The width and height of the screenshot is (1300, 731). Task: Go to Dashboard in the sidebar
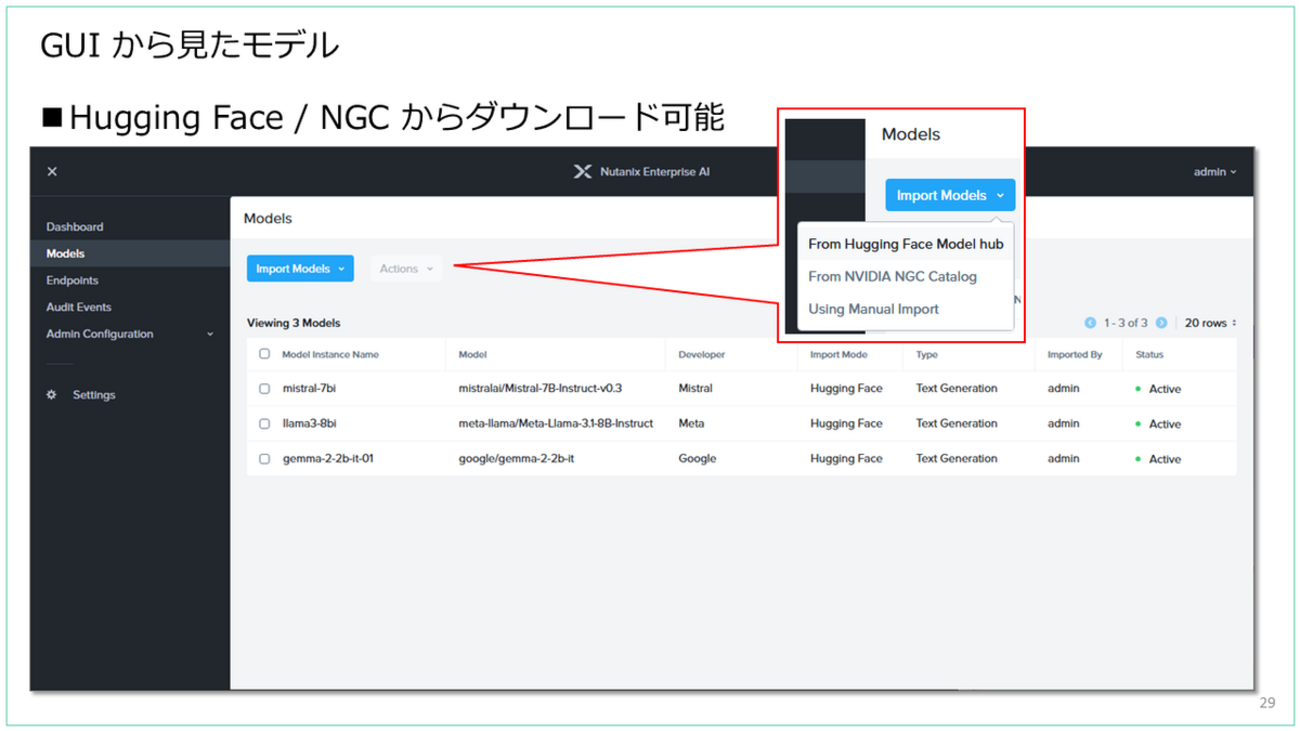[x=74, y=227]
